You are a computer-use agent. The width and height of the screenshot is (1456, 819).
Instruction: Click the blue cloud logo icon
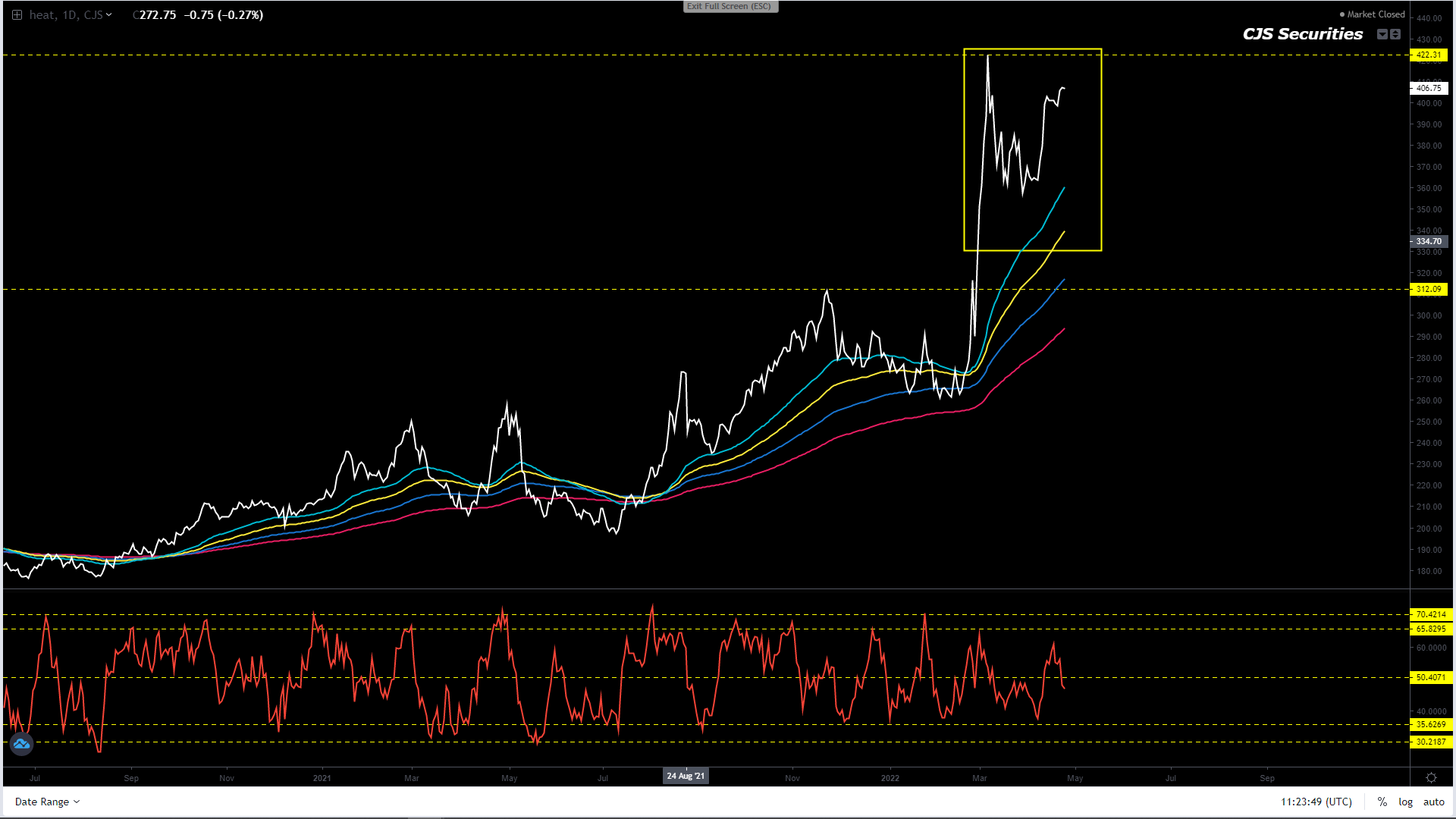click(21, 745)
